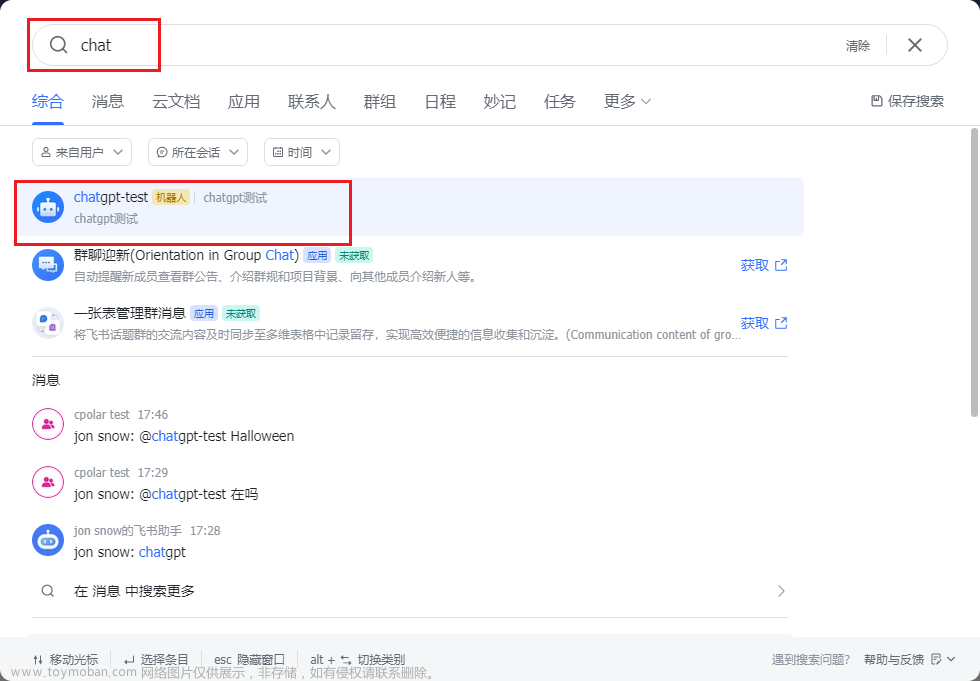Image resolution: width=980 pixels, height=681 pixels.
Task: Clear the search text with 清除
Action: [858, 46]
